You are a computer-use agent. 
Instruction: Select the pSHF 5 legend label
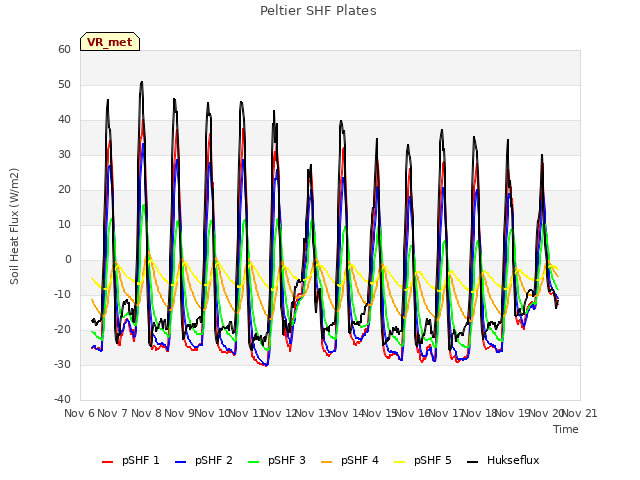coord(433,460)
